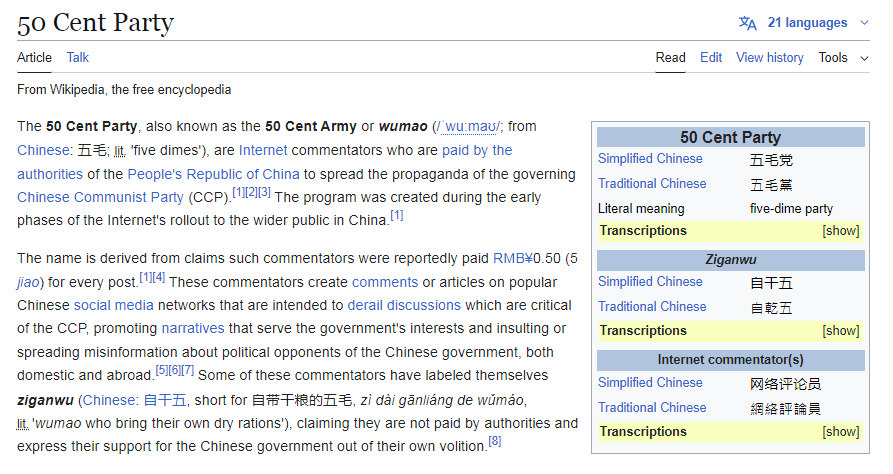Image resolution: width=893 pixels, height=474 pixels.
Task: Open Traditional Chinese link beside 網絡評論員
Action: pos(652,408)
